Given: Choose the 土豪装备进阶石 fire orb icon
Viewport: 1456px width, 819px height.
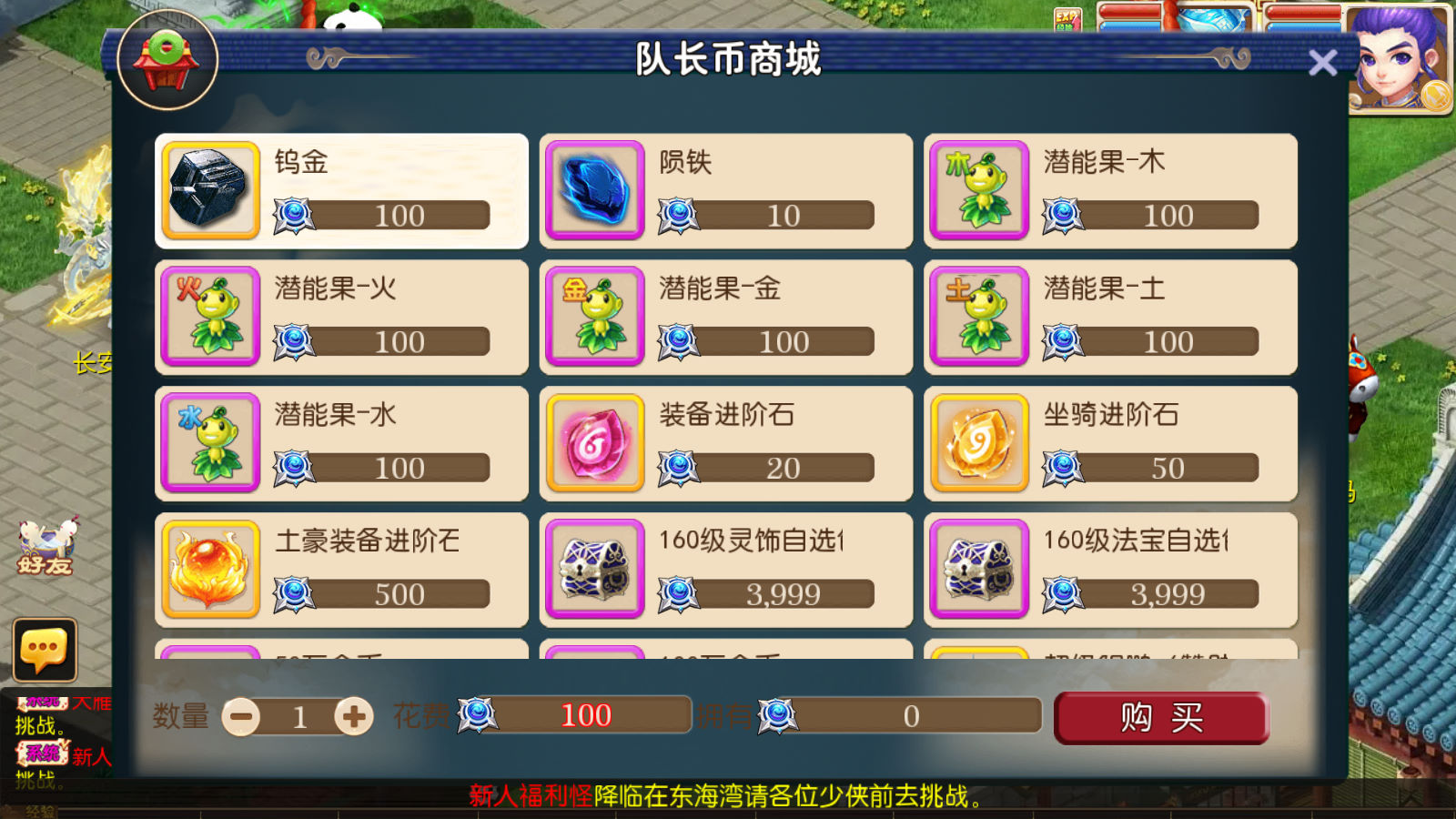Looking at the screenshot, I should (x=211, y=570).
